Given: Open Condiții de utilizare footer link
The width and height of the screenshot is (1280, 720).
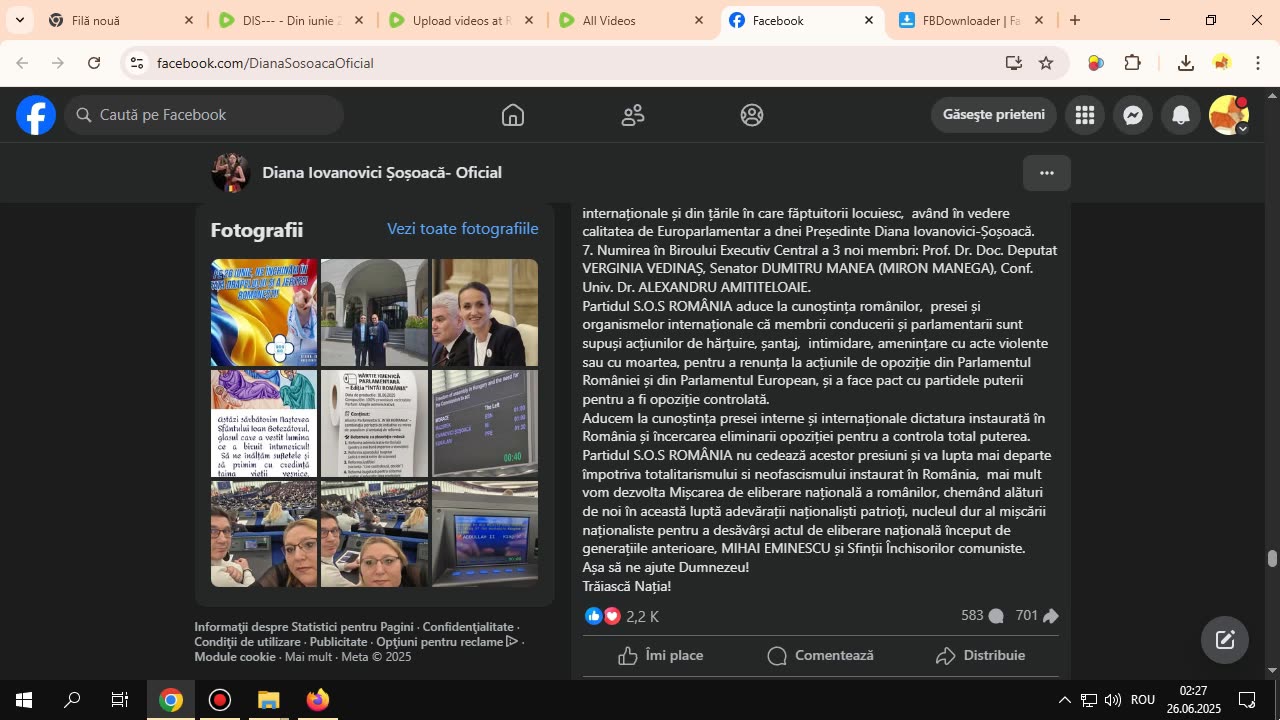Looking at the screenshot, I should click(247, 642).
